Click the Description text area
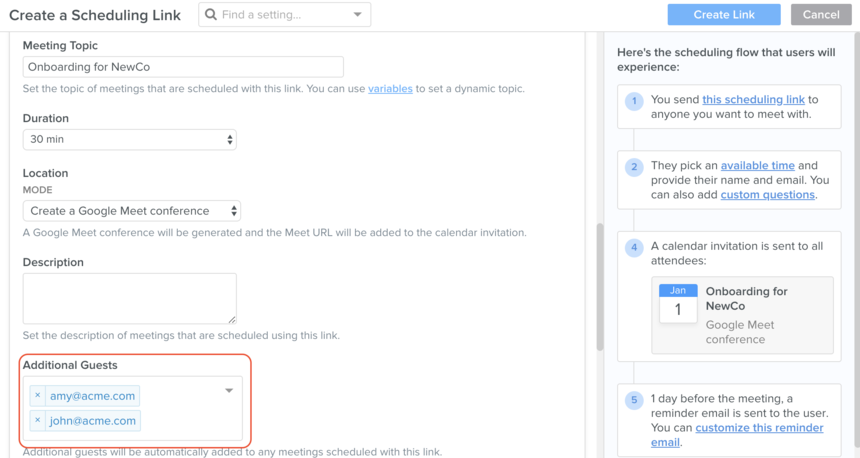 (129, 298)
